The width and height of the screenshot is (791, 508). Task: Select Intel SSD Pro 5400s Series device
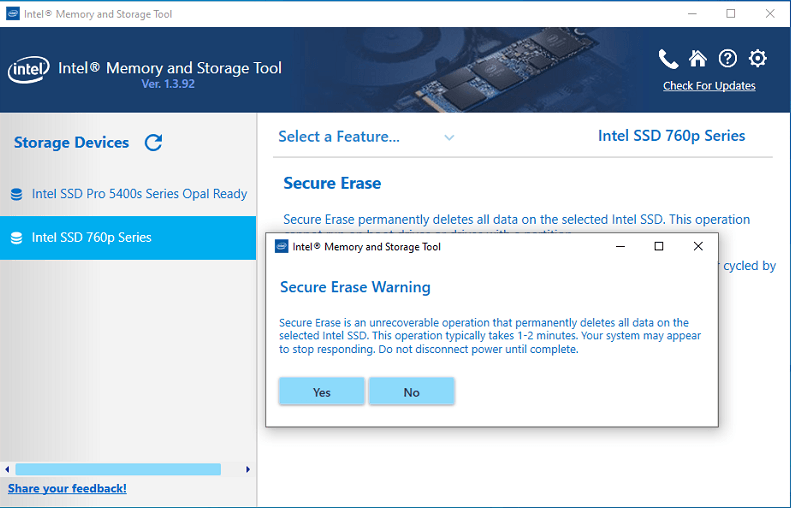[x=139, y=194]
